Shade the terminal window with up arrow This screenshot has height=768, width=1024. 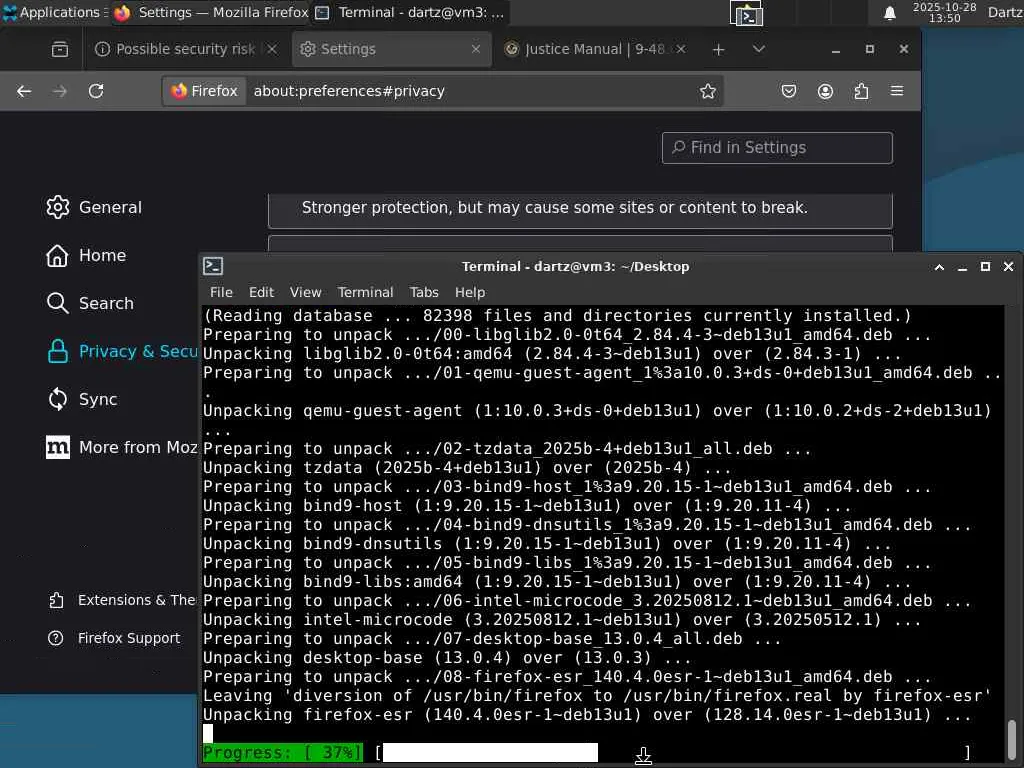click(x=939, y=267)
